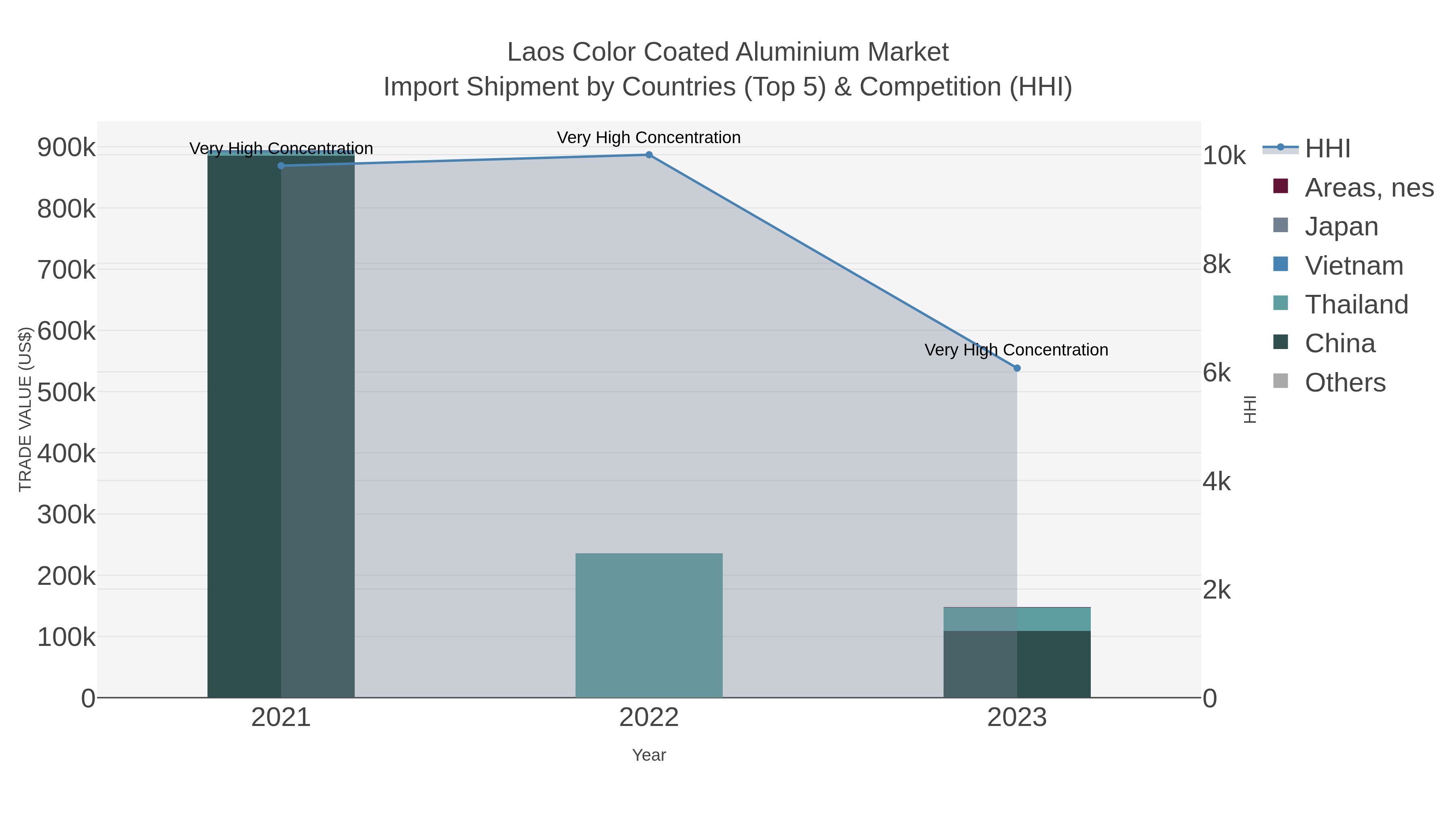Viewport: 1456px width, 819px height.
Task: Toggle the China legend entry
Action: click(x=1324, y=344)
